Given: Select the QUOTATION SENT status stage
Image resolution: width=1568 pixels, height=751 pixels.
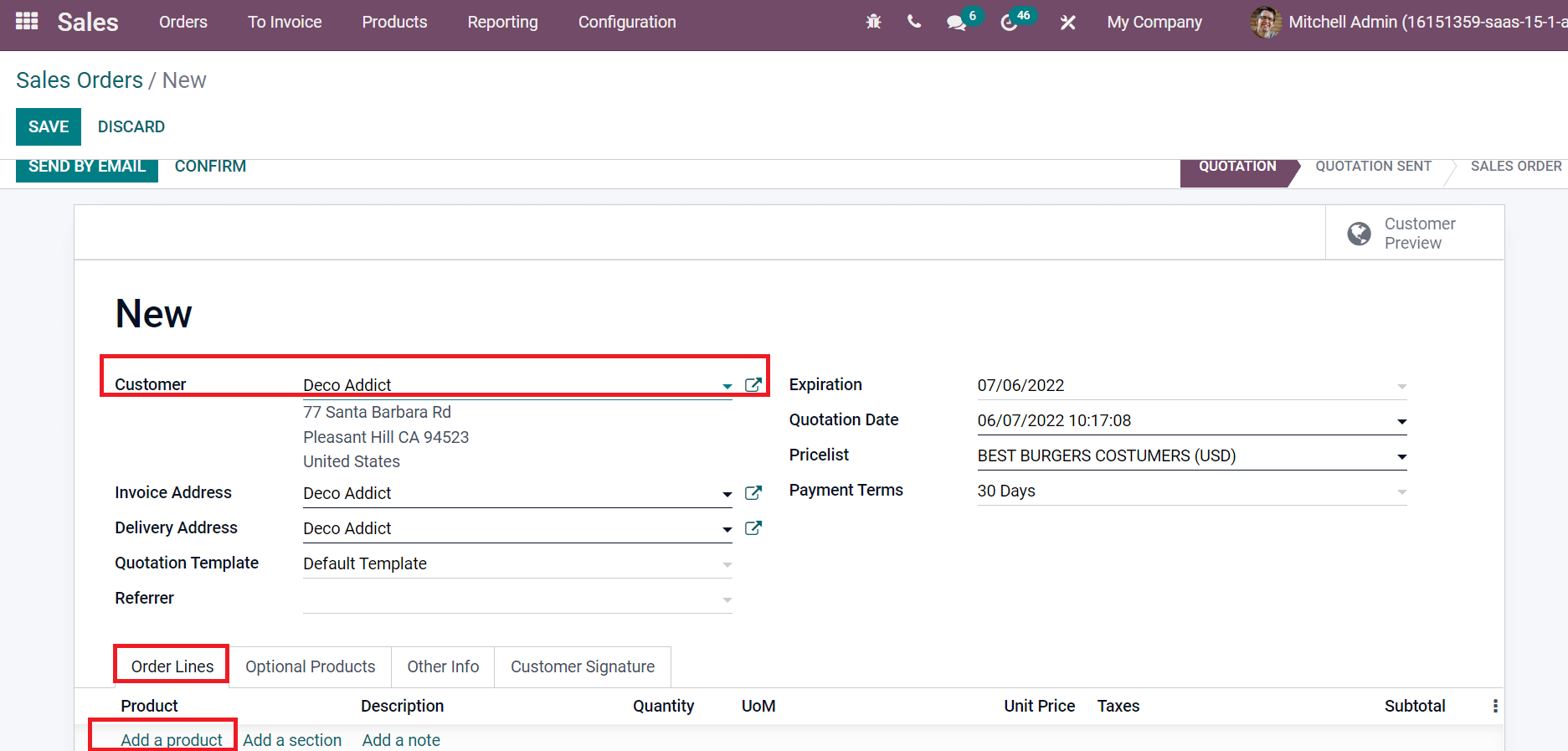Looking at the screenshot, I should [1374, 167].
